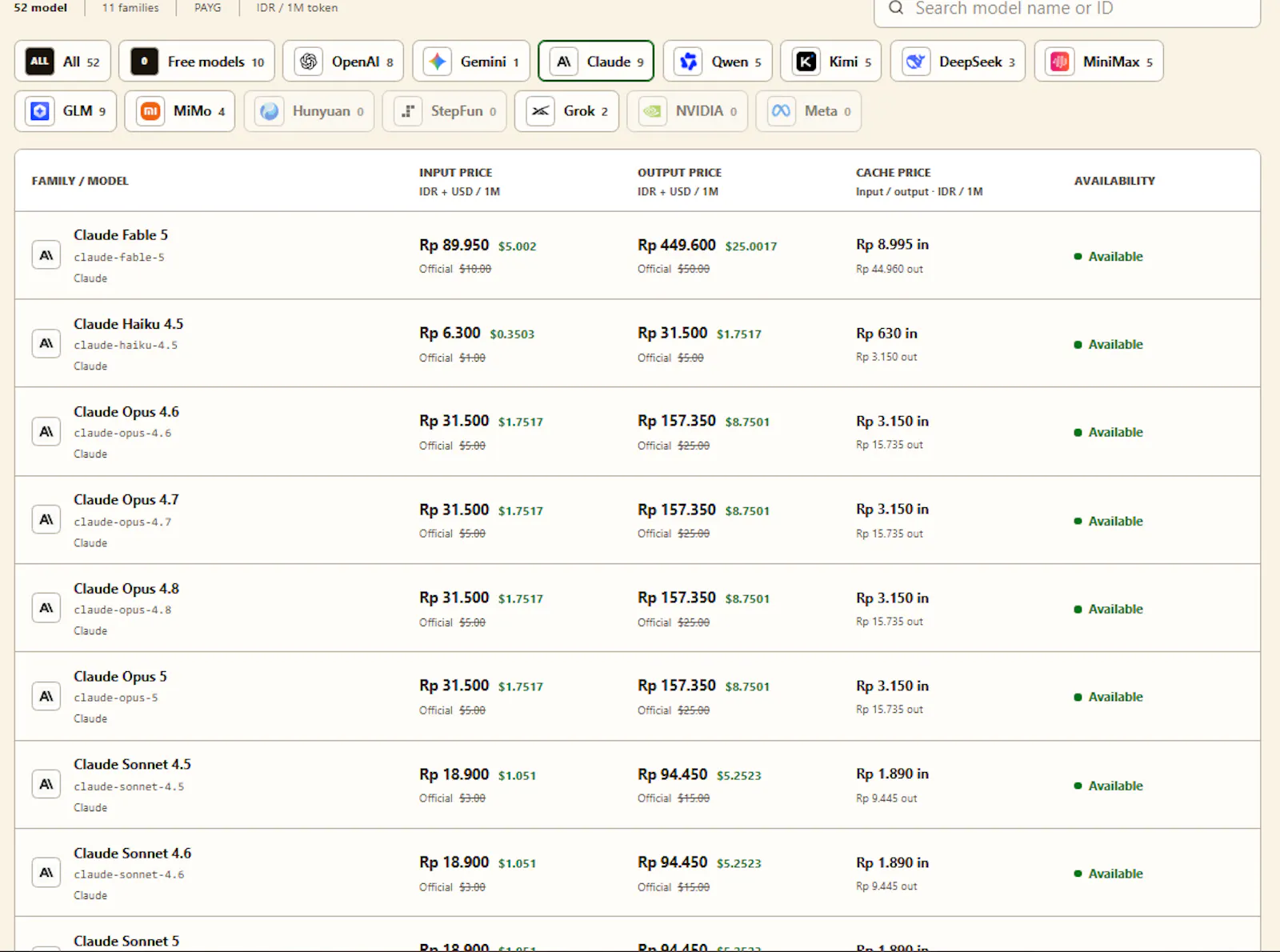Filter models by Kimi family
This screenshot has width=1280, height=952.
pyautogui.click(x=831, y=62)
